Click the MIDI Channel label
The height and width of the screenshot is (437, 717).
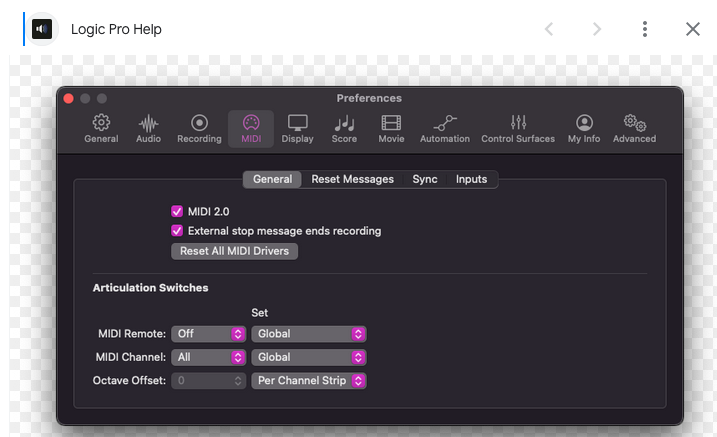(130, 357)
